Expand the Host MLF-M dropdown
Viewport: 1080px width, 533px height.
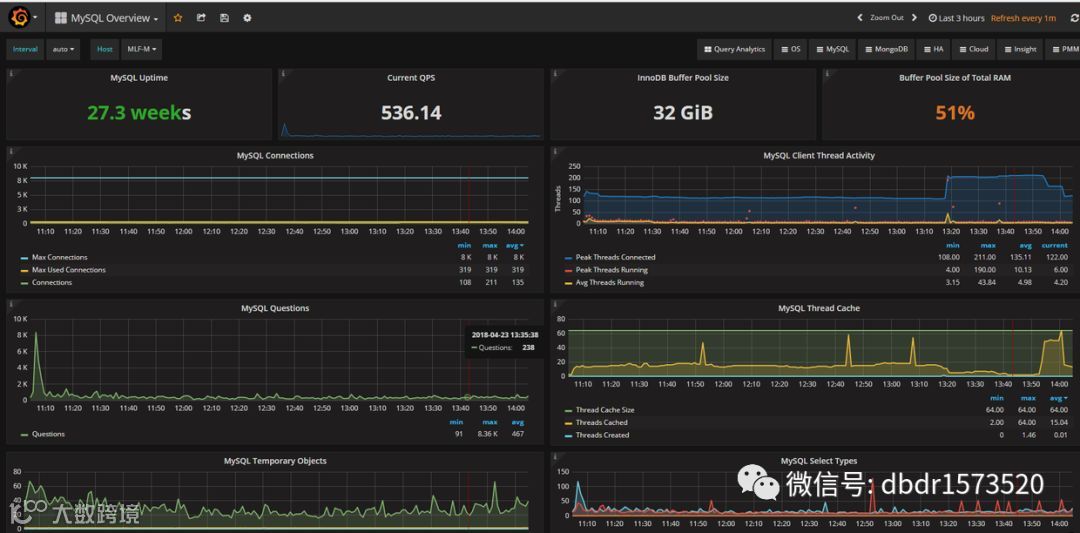[142, 49]
